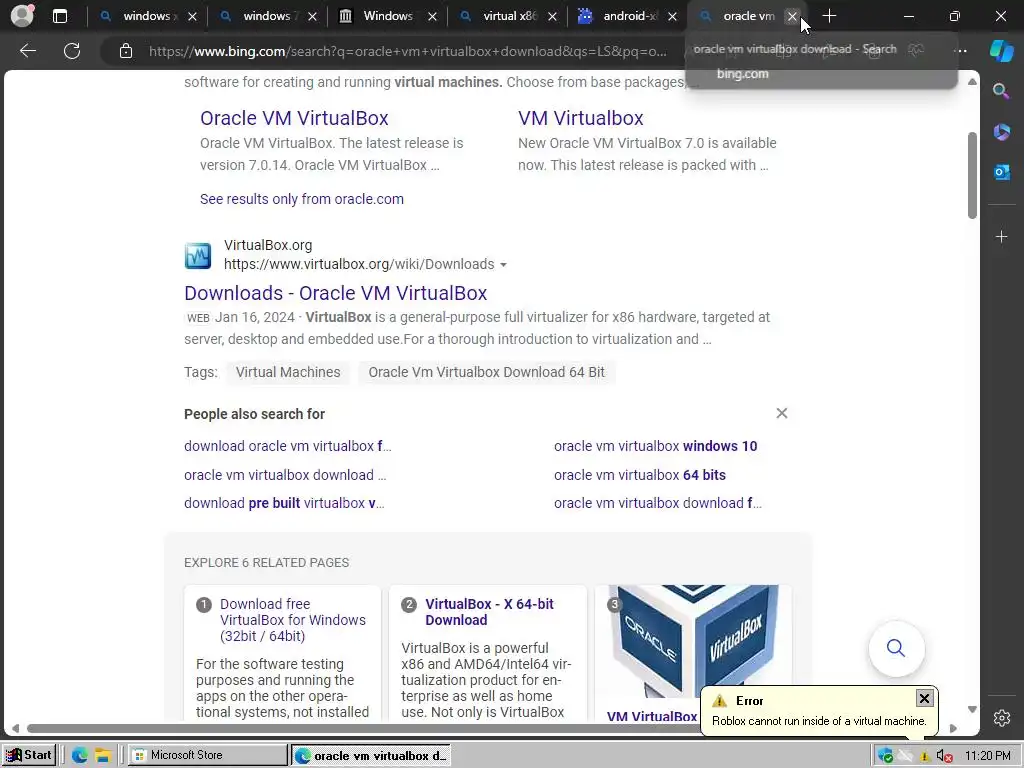Open File Explorer from taskbar quick launch
This screenshot has width=1024, height=768.
click(103, 755)
